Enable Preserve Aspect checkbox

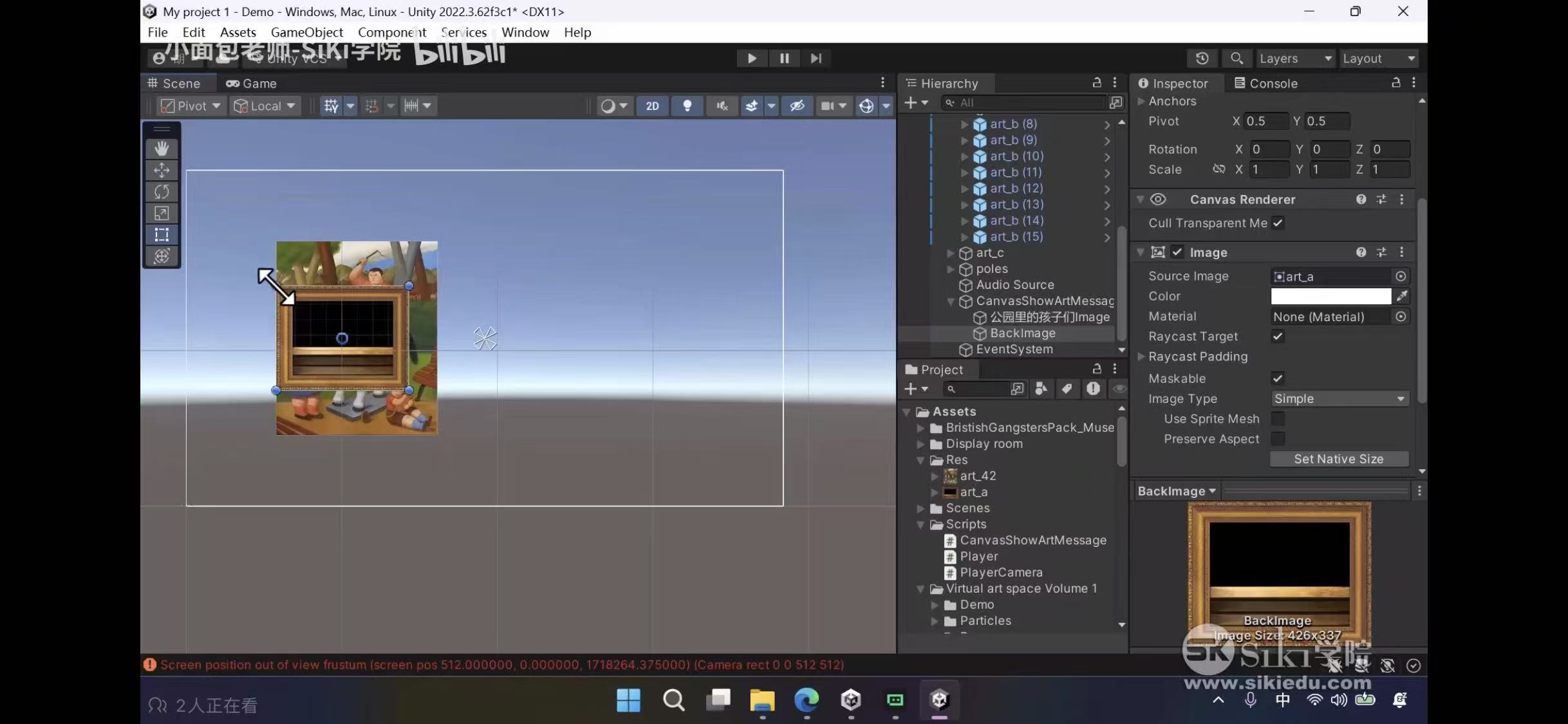pyautogui.click(x=1278, y=439)
